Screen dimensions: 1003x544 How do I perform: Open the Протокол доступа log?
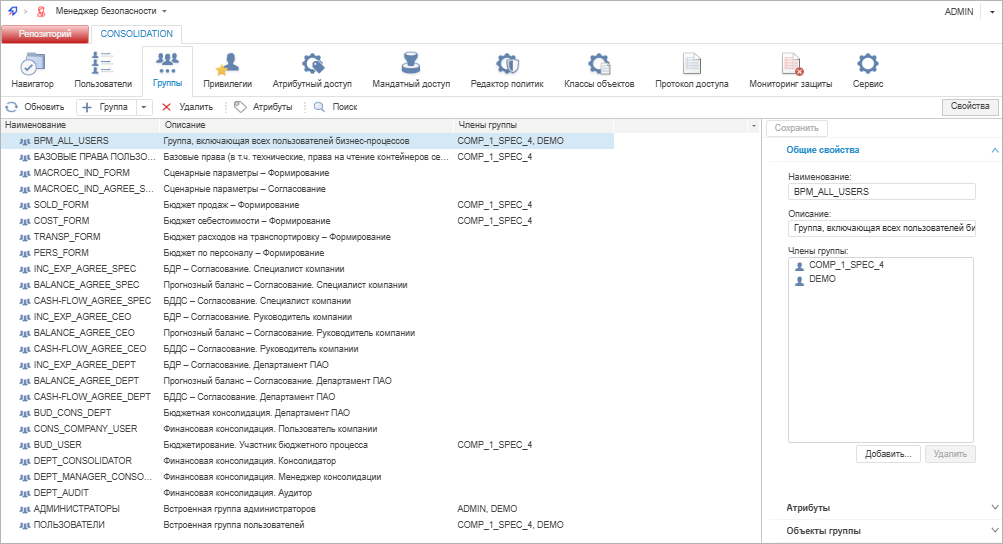pyautogui.click(x=691, y=70)
